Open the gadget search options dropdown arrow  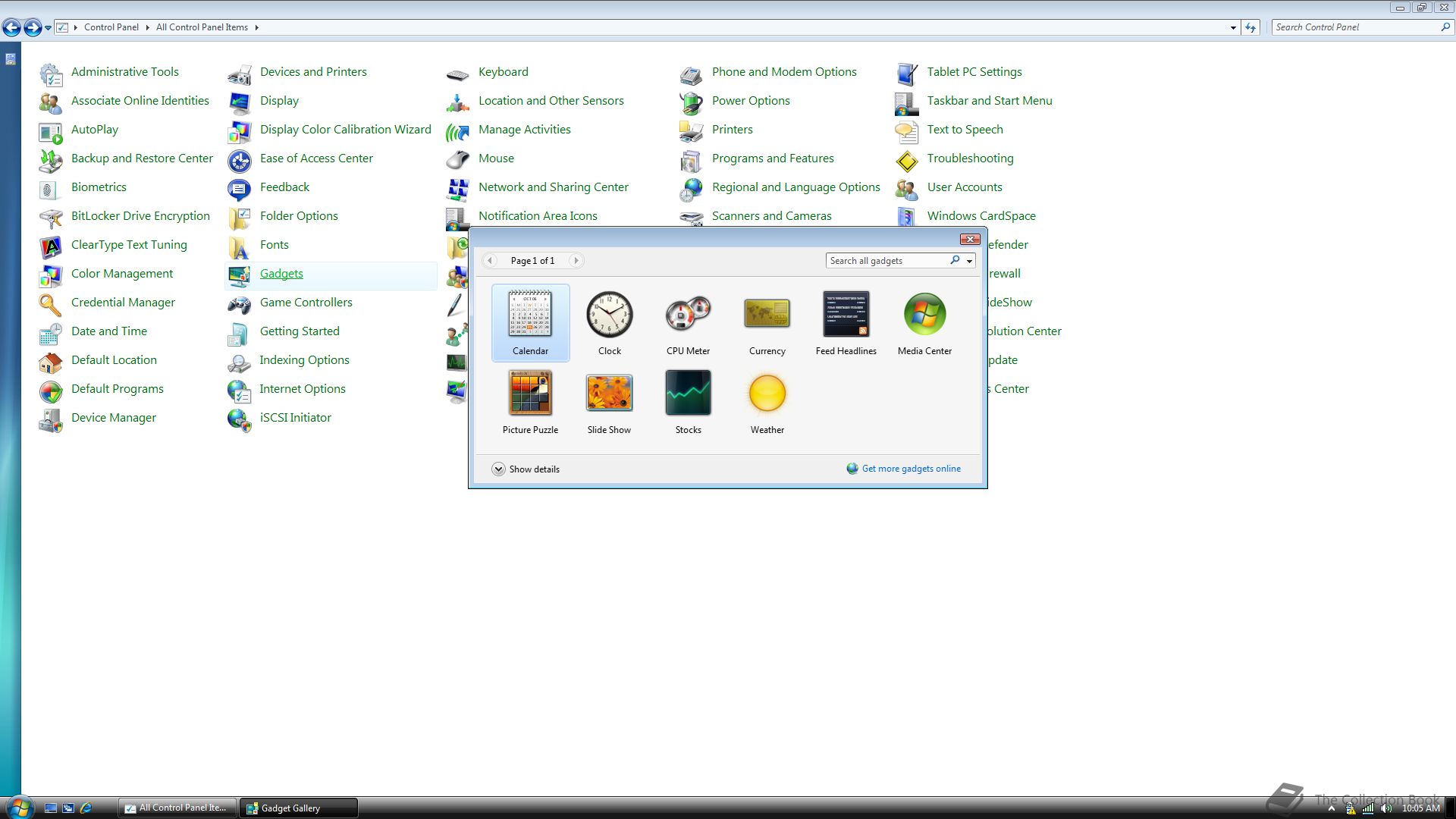pyautogui.click(x=969, y=261)
